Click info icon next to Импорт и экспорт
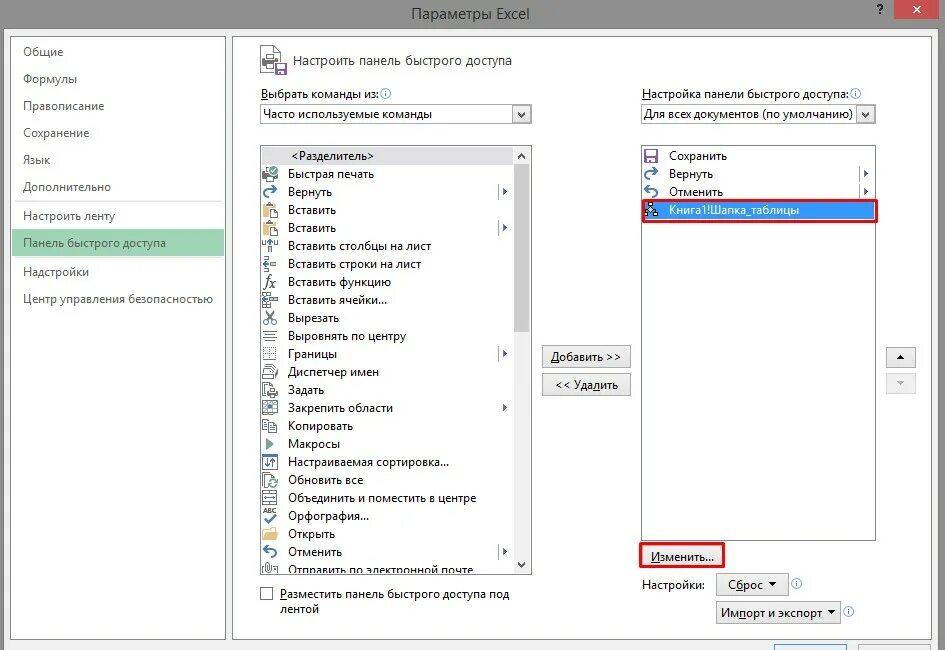 click(849, 611)
